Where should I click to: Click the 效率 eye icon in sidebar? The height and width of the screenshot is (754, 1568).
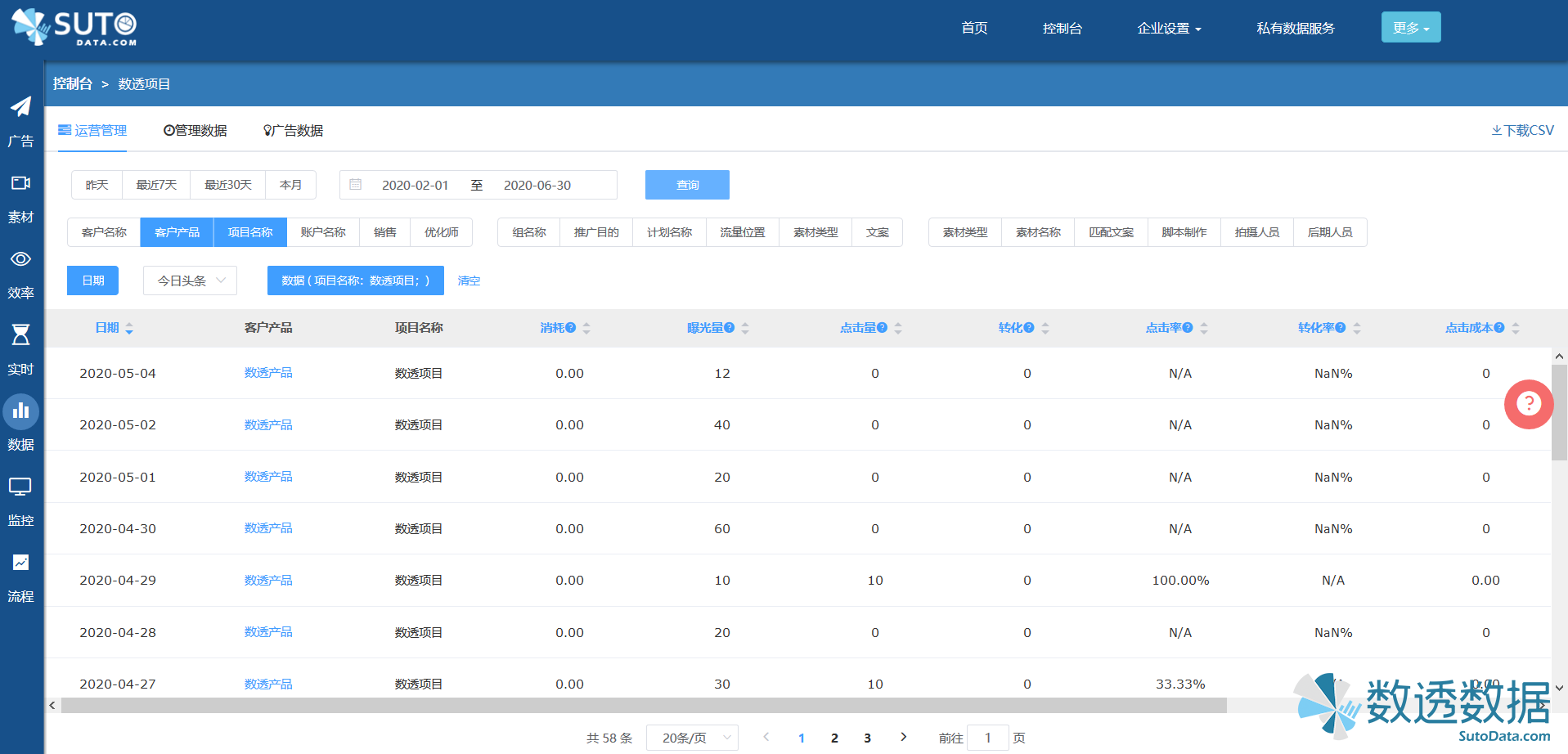(x=21, y=259)
